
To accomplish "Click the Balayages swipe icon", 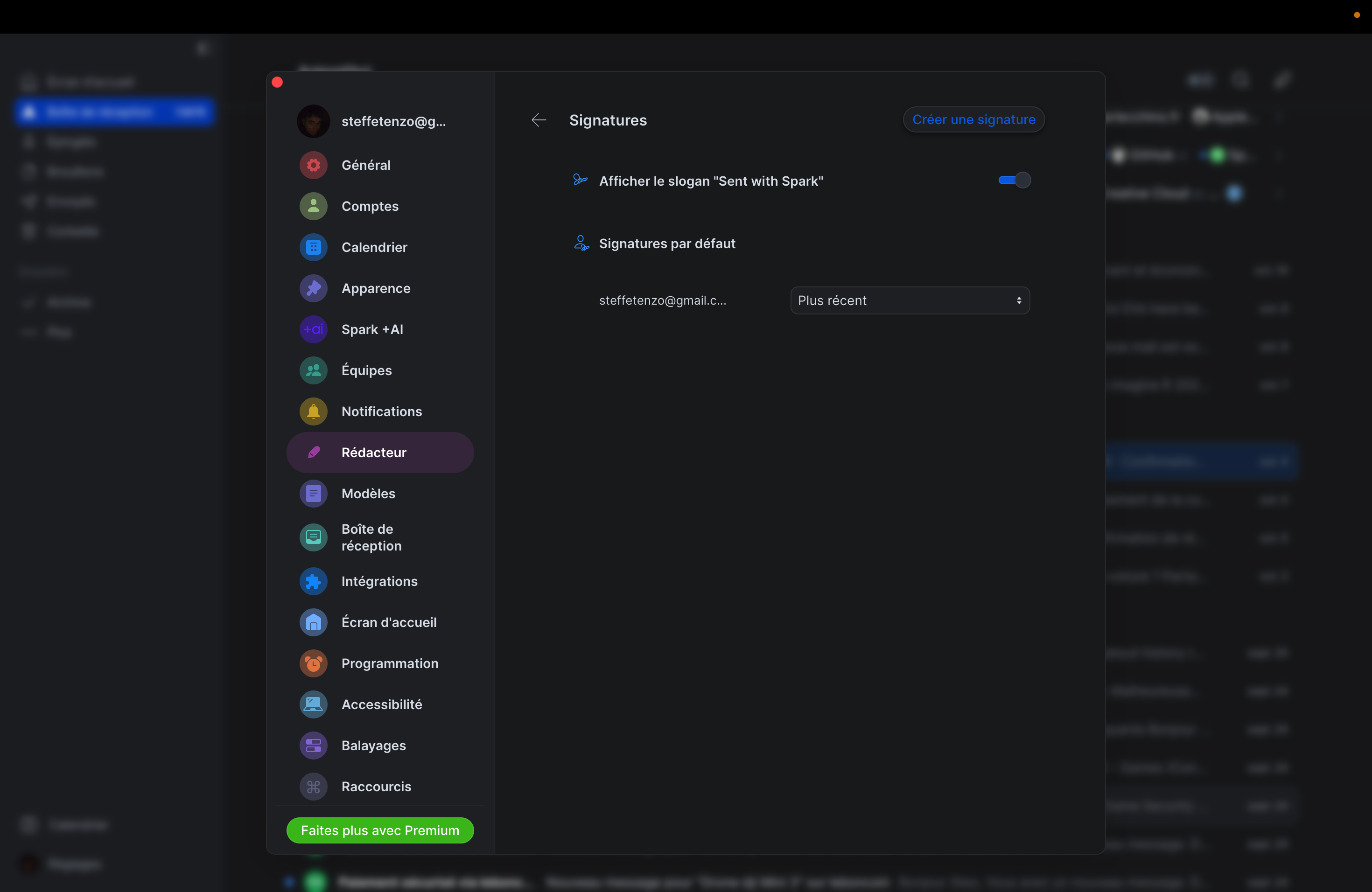I will coord(313,746).
